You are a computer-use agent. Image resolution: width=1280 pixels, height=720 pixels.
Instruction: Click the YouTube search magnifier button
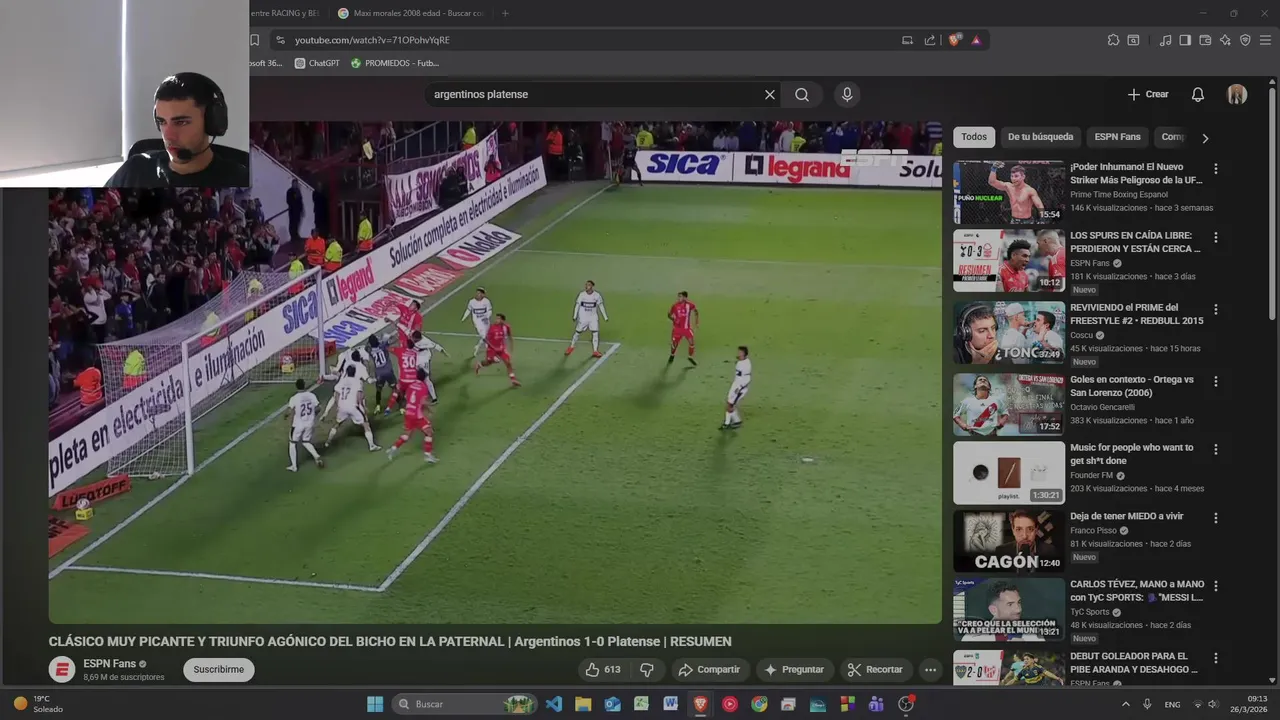802,94
